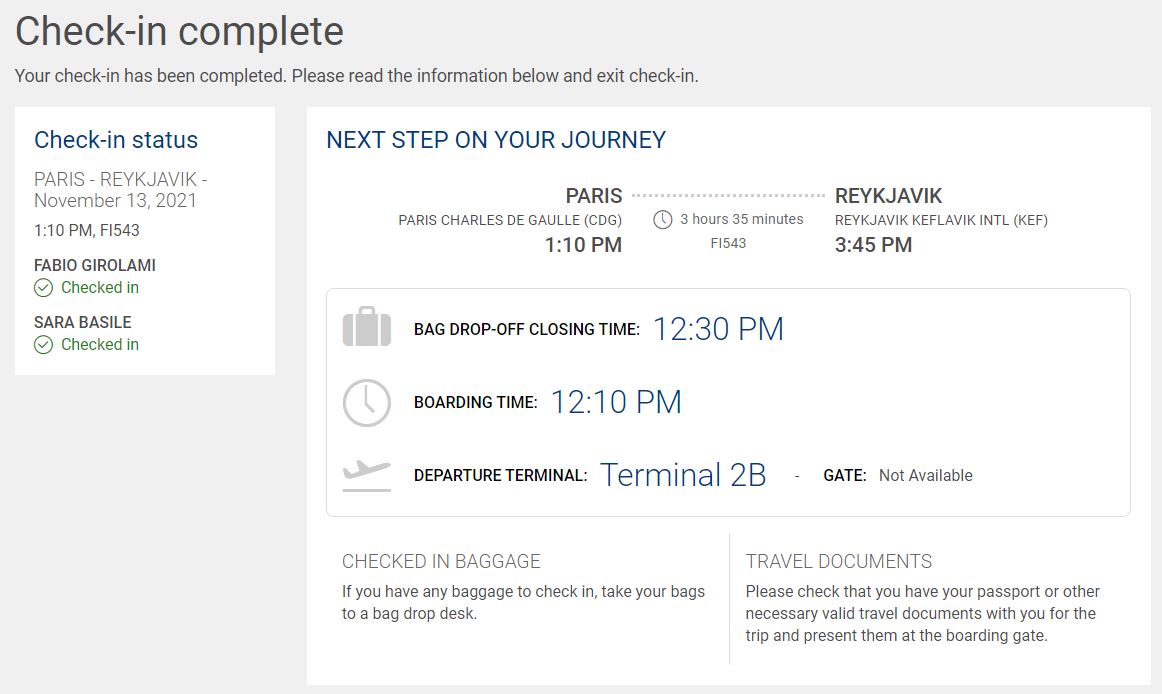Image resolution: width=1162 pixels, height=694 pixels.
Task: Click the 3:45 PM arrival time
Action: [873, 245]
